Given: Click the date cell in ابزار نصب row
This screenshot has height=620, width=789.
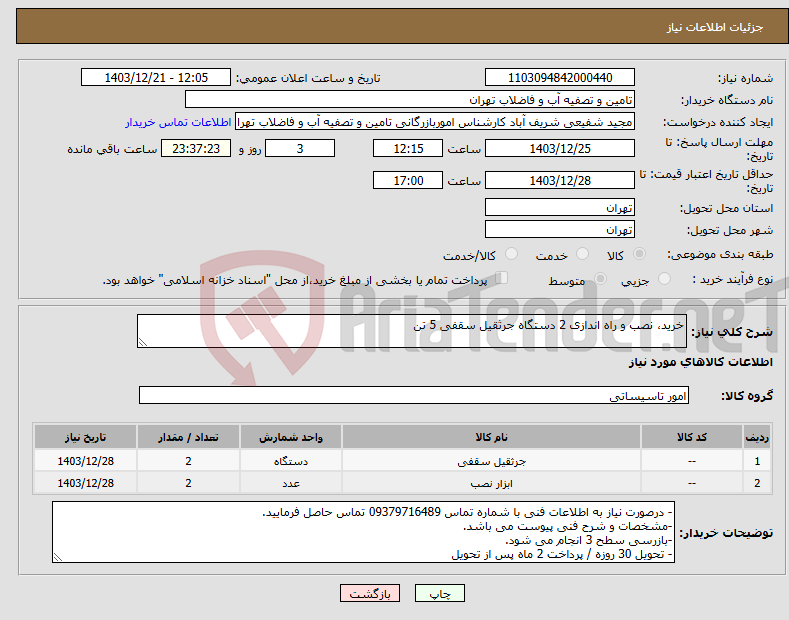Looking at the screenshot, I should tap(86, 483).
